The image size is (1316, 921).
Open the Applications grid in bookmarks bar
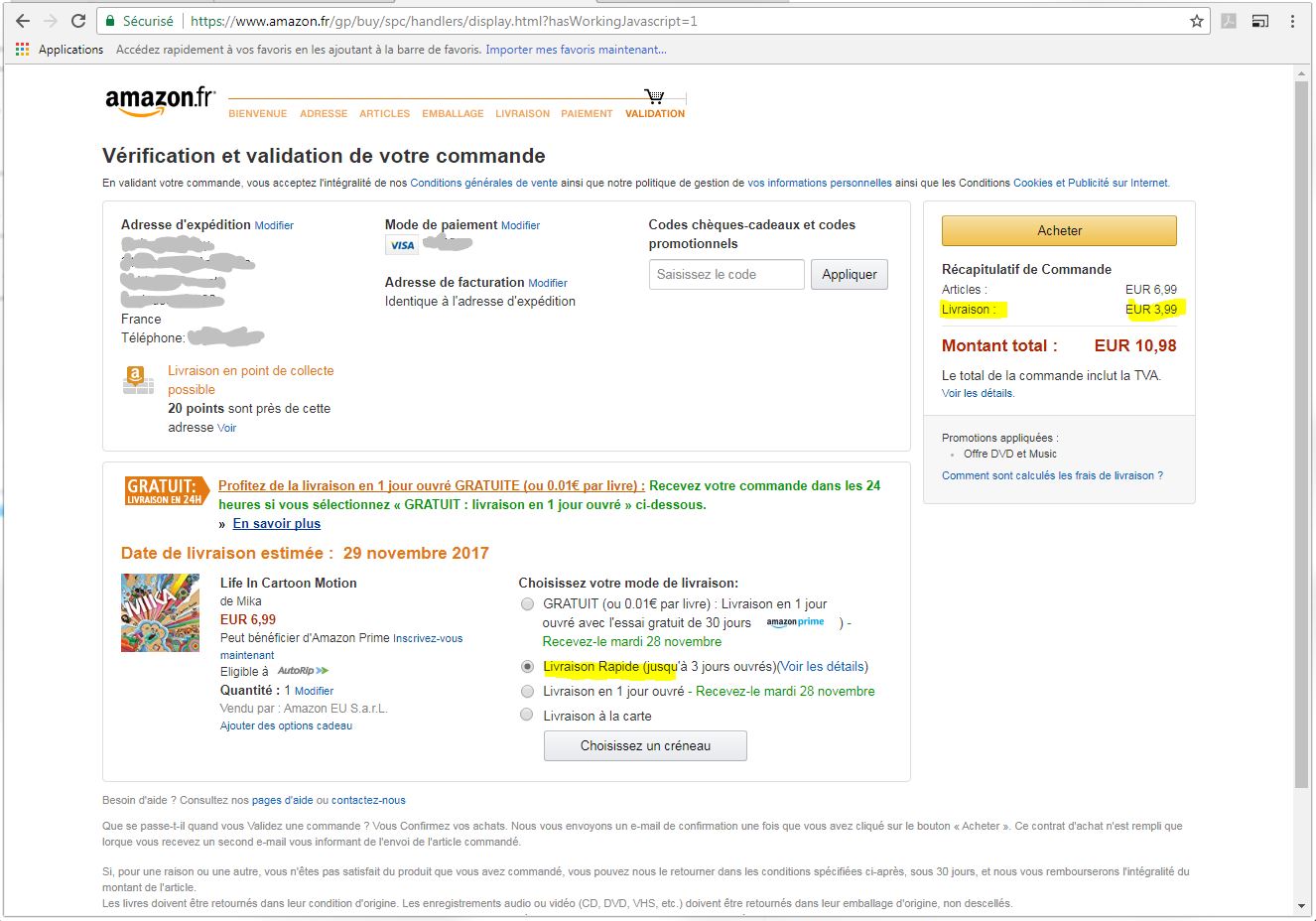pyautogui.click(x=23, y=50)
